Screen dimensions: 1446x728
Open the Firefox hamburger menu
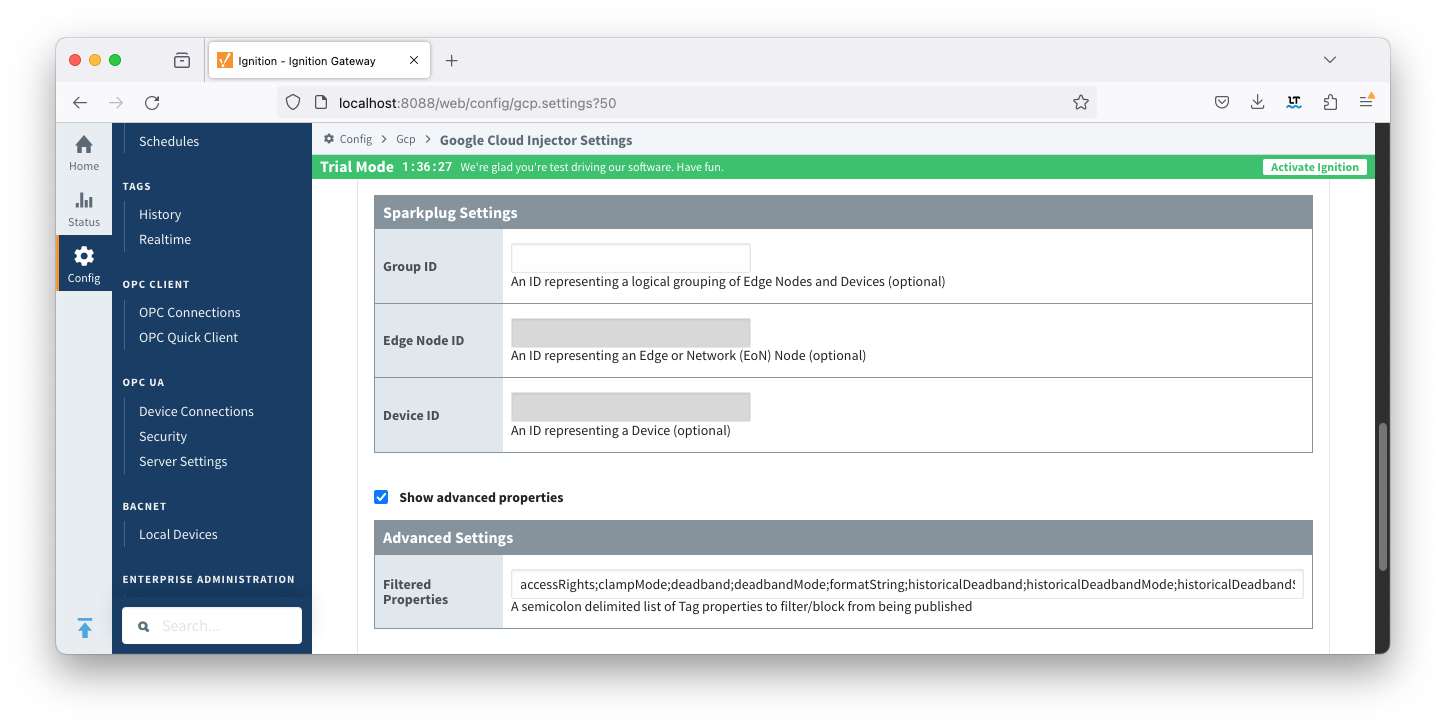pos(1366,102)
